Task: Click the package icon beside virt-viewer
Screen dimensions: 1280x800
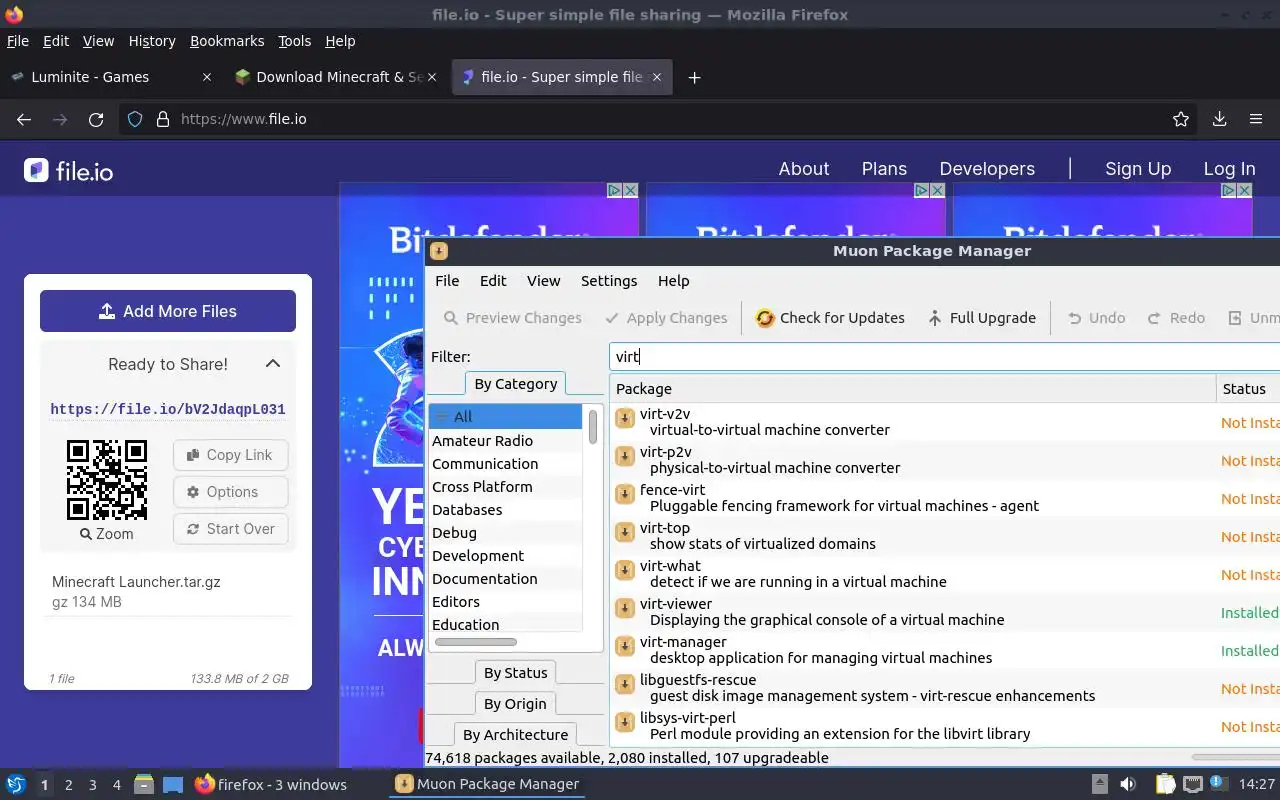Action: 625,608
